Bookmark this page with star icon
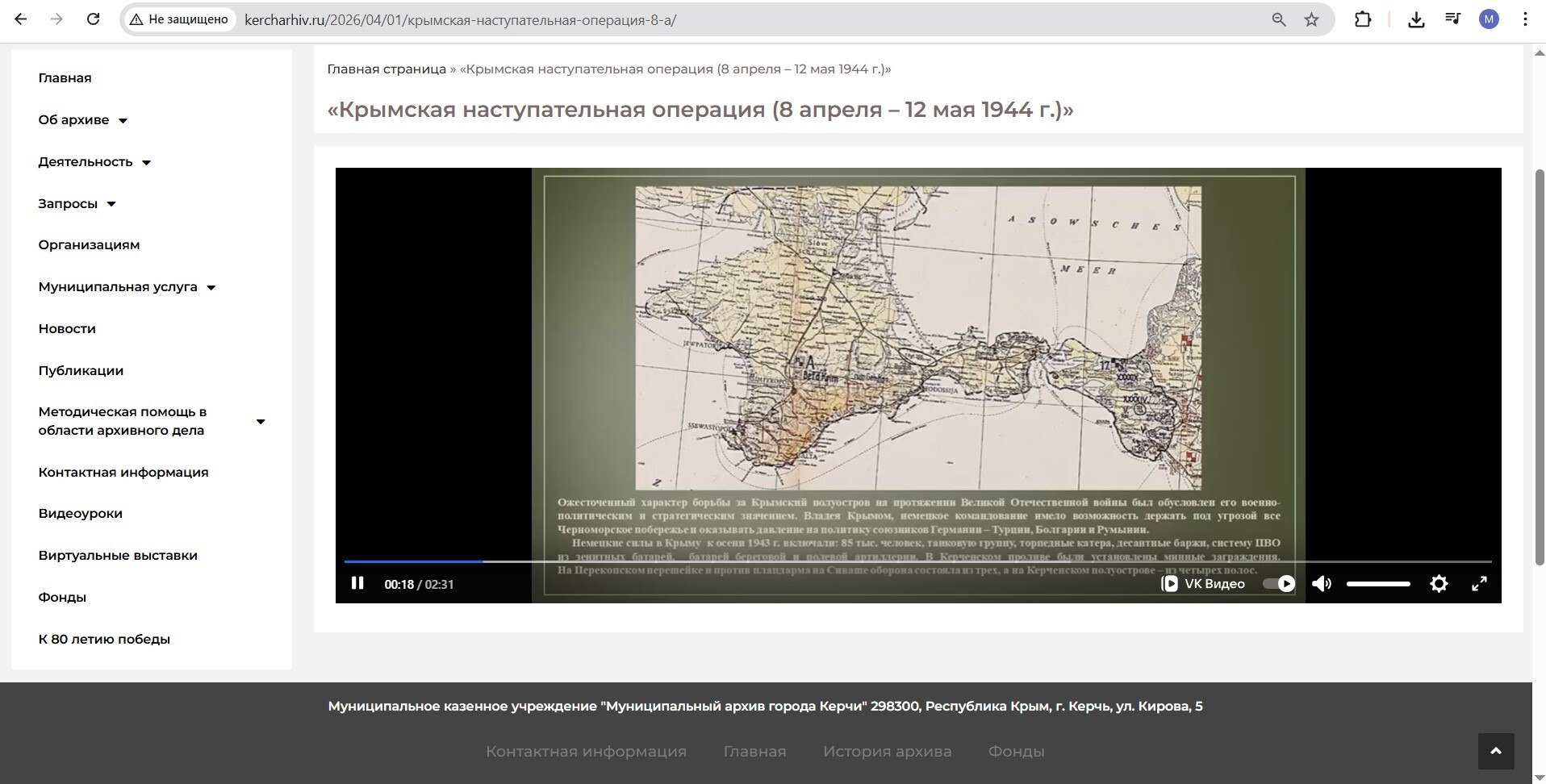 [x=1311, y=19]
